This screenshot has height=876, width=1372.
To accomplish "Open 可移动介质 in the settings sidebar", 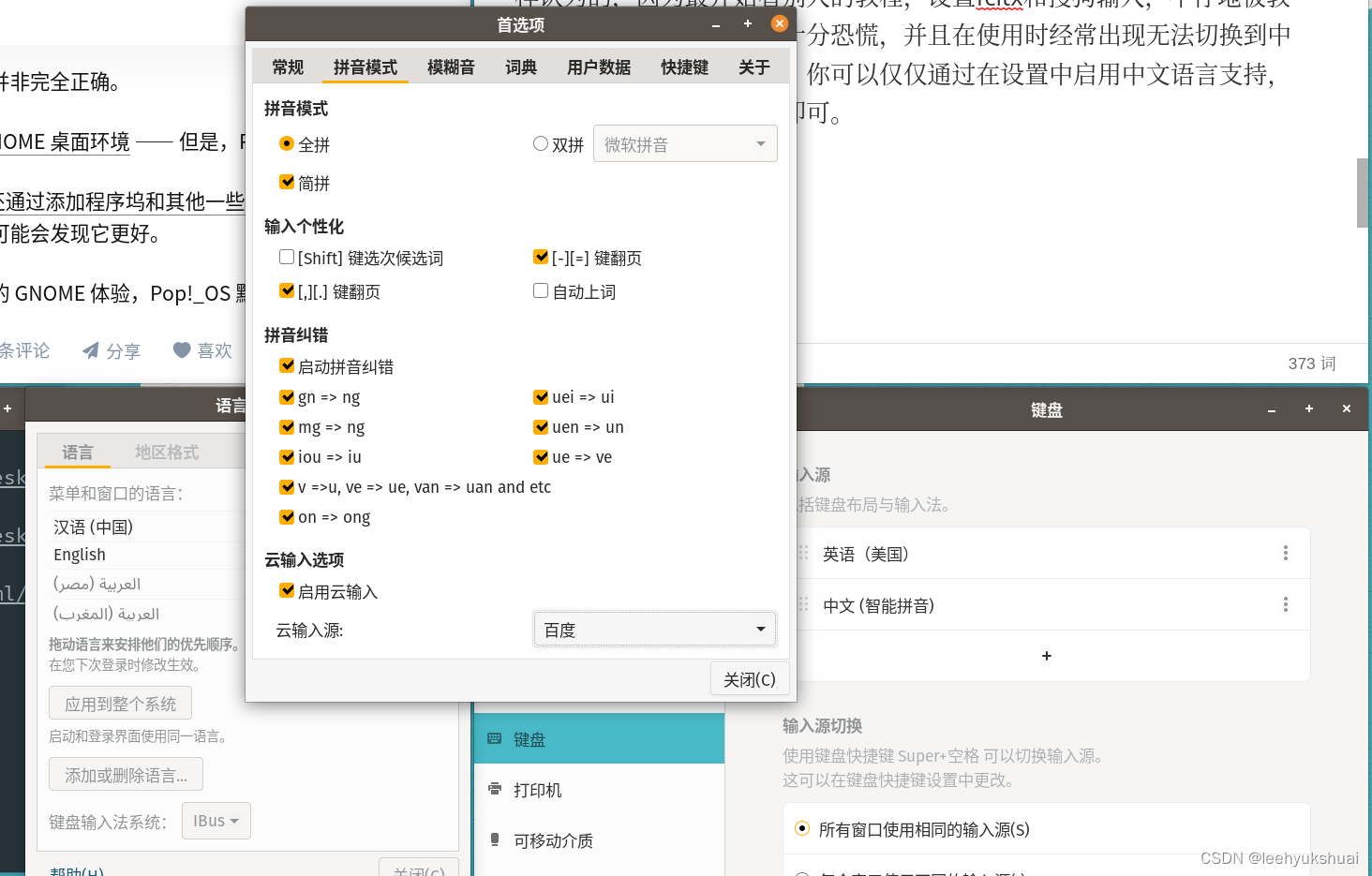I will click(x=599, y=840).
